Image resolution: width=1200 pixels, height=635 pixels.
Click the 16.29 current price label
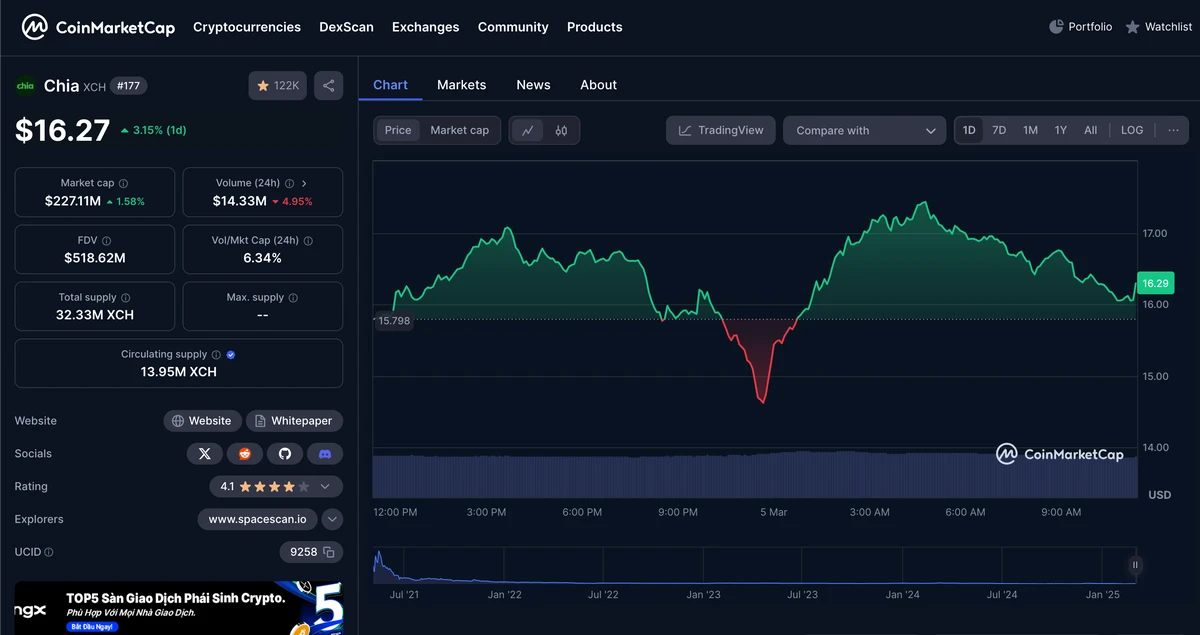1156,284
